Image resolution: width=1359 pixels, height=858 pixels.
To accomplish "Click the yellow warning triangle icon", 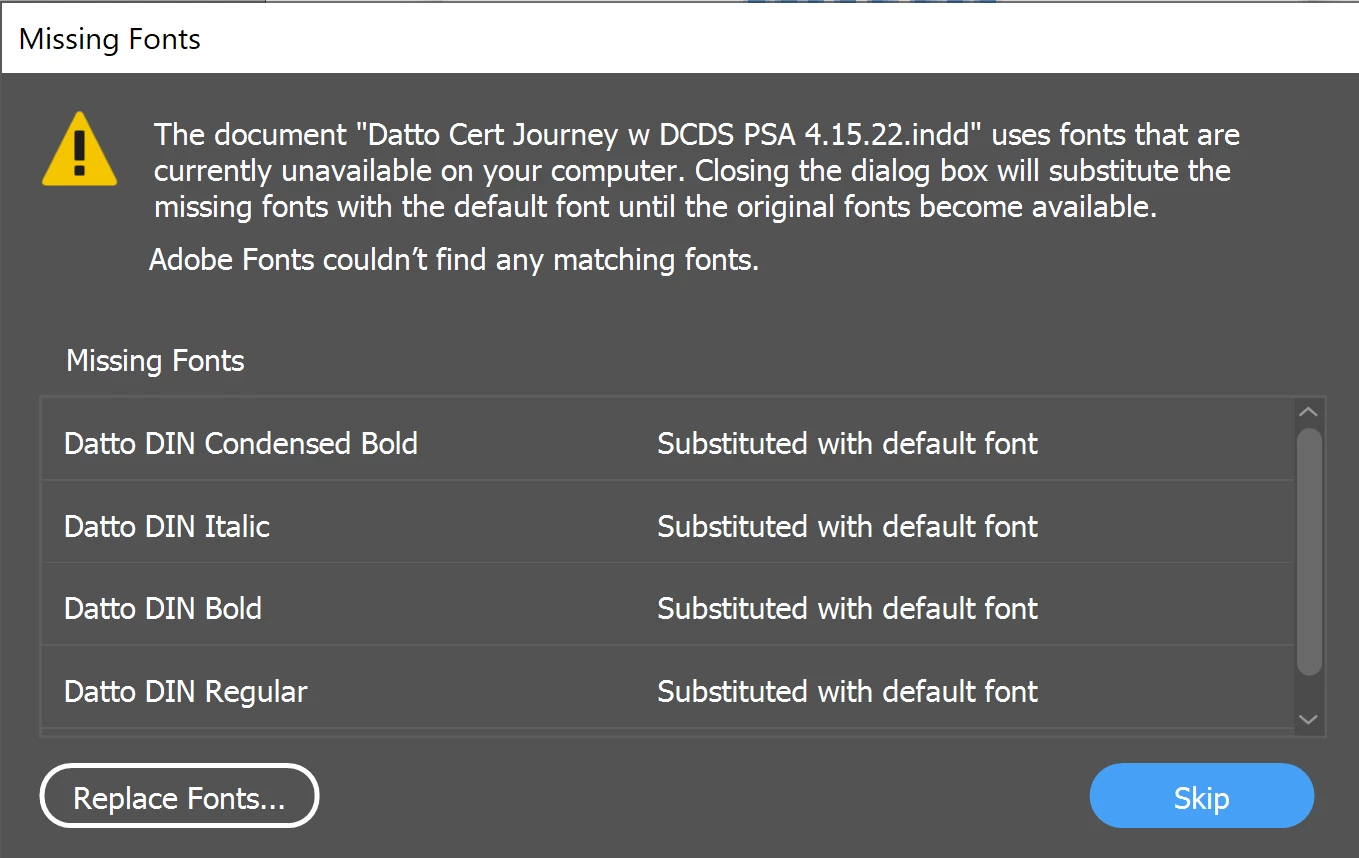I will click(79, 150).
